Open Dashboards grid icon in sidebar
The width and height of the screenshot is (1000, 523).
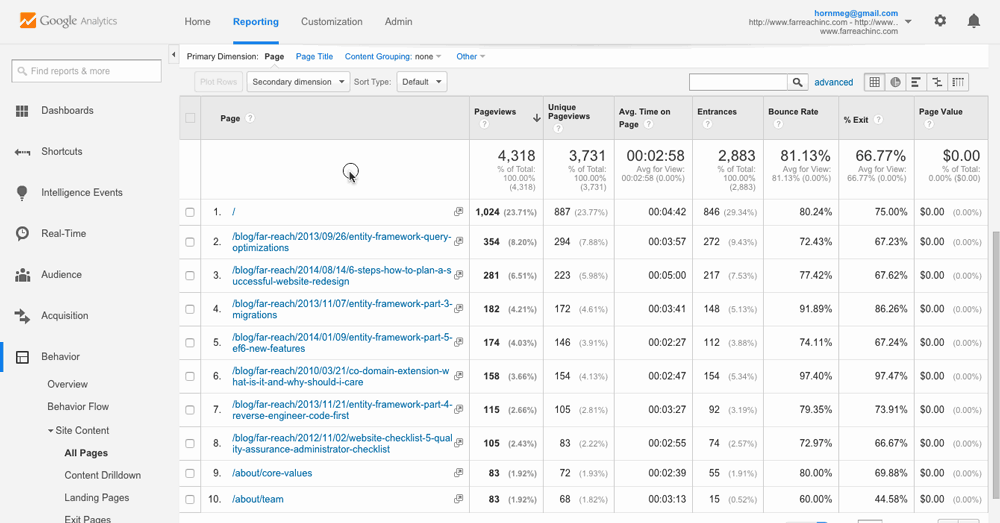[x=22, y=111]
